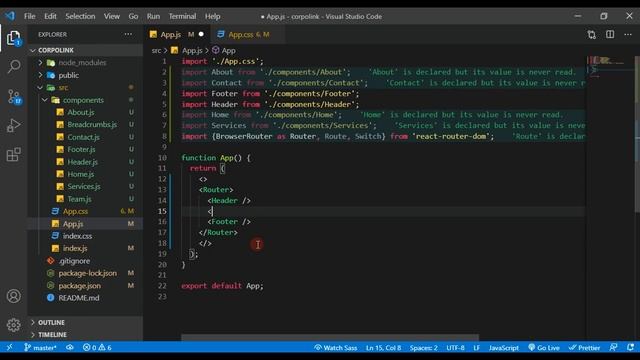Viewport: 640px width, 360px height.
Task: Open index.js in the explorer
Action: point(85,248)
